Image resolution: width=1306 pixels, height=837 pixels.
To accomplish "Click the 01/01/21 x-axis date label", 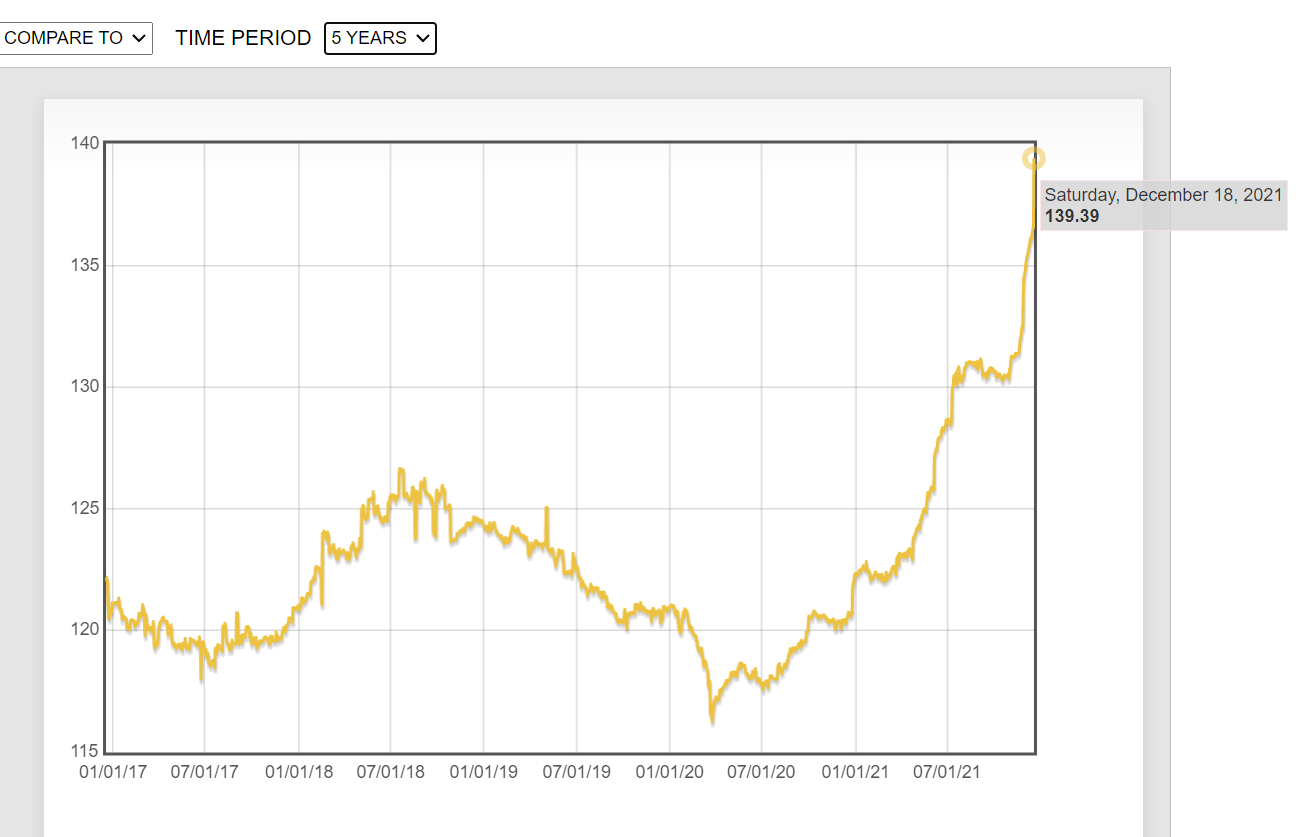I will (856, 773).
